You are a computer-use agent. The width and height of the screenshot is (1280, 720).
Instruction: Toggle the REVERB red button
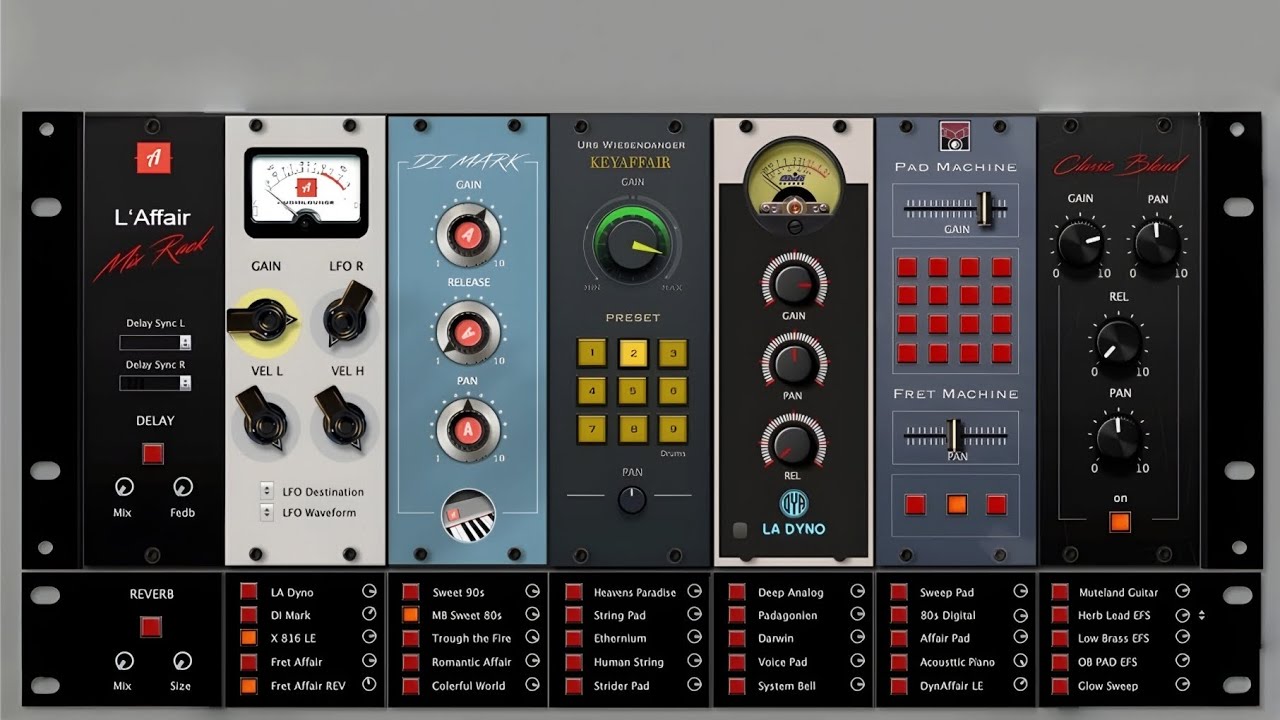pyautogui.click(x=151, y=627)
